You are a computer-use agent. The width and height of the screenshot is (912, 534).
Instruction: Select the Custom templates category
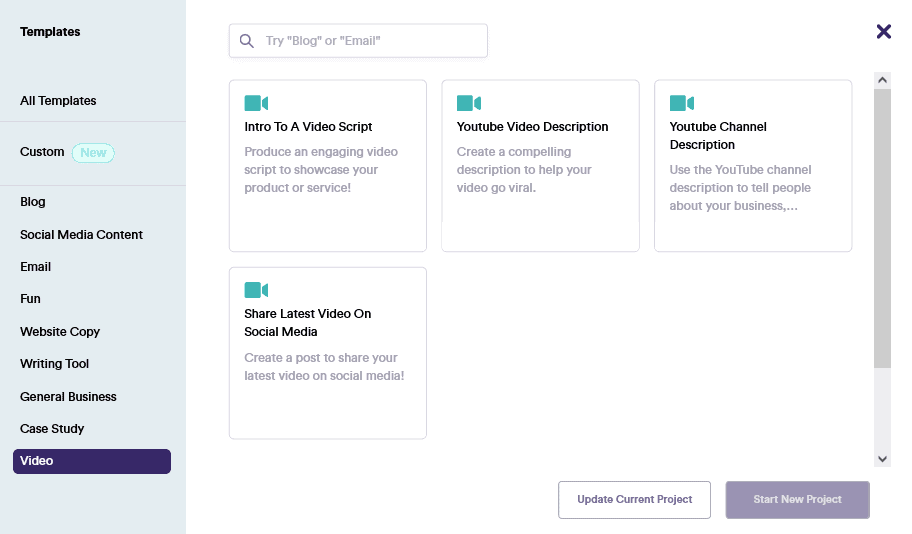click(x=42, y=152)
